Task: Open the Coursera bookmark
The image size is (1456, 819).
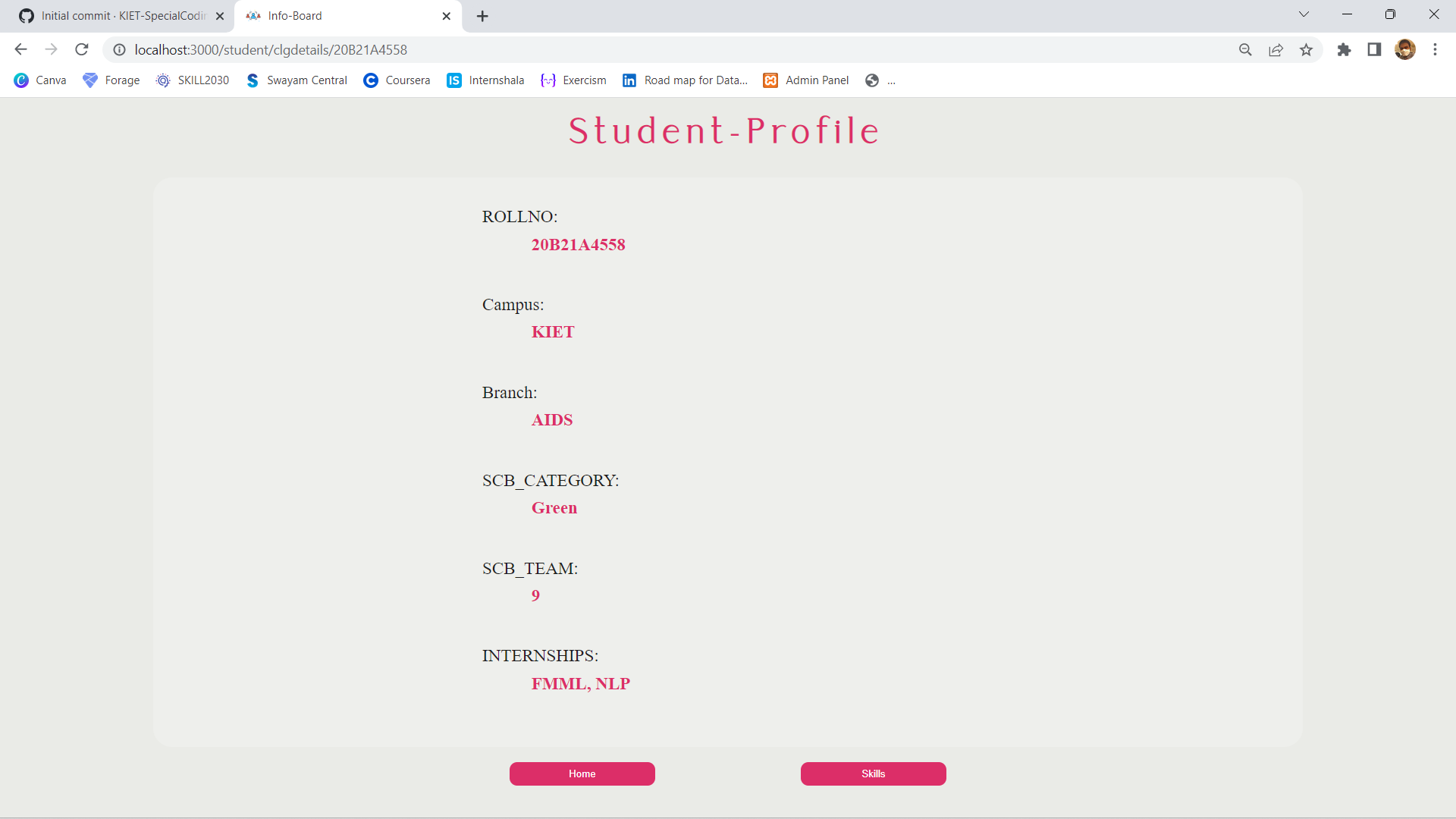Action: pos(397,80)
